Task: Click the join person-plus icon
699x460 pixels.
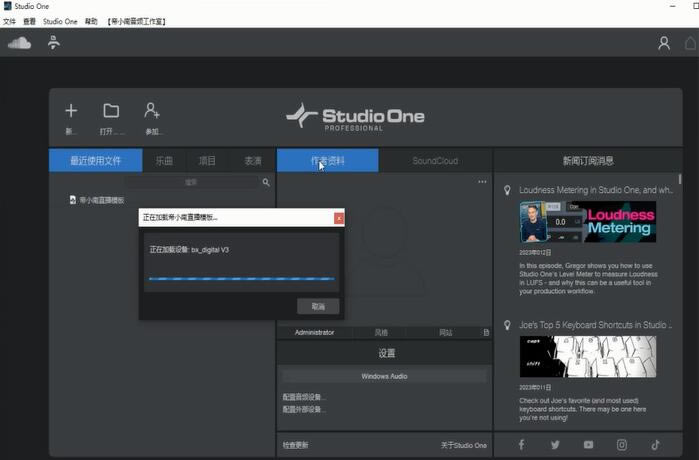Action: 152,110
